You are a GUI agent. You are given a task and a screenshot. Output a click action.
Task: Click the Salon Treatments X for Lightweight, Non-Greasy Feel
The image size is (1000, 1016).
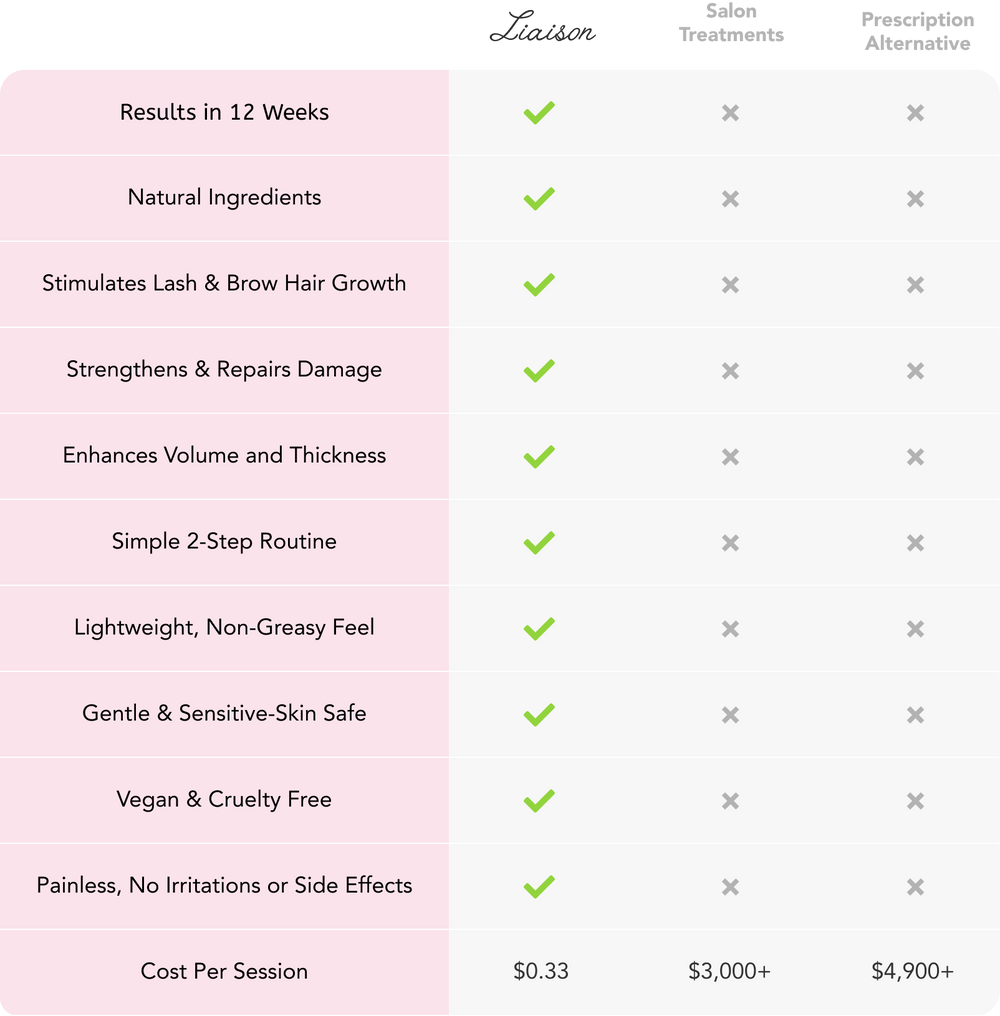730,629
